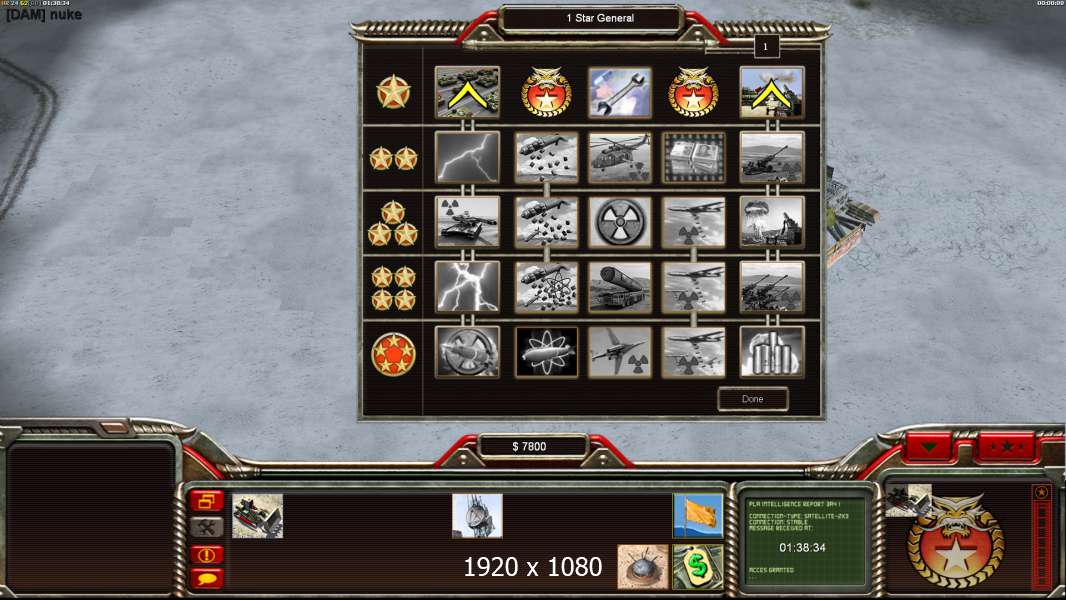Select the tank Training promotion with chevron
Screen dimensions: 1066x600
[x=467, y=92]
